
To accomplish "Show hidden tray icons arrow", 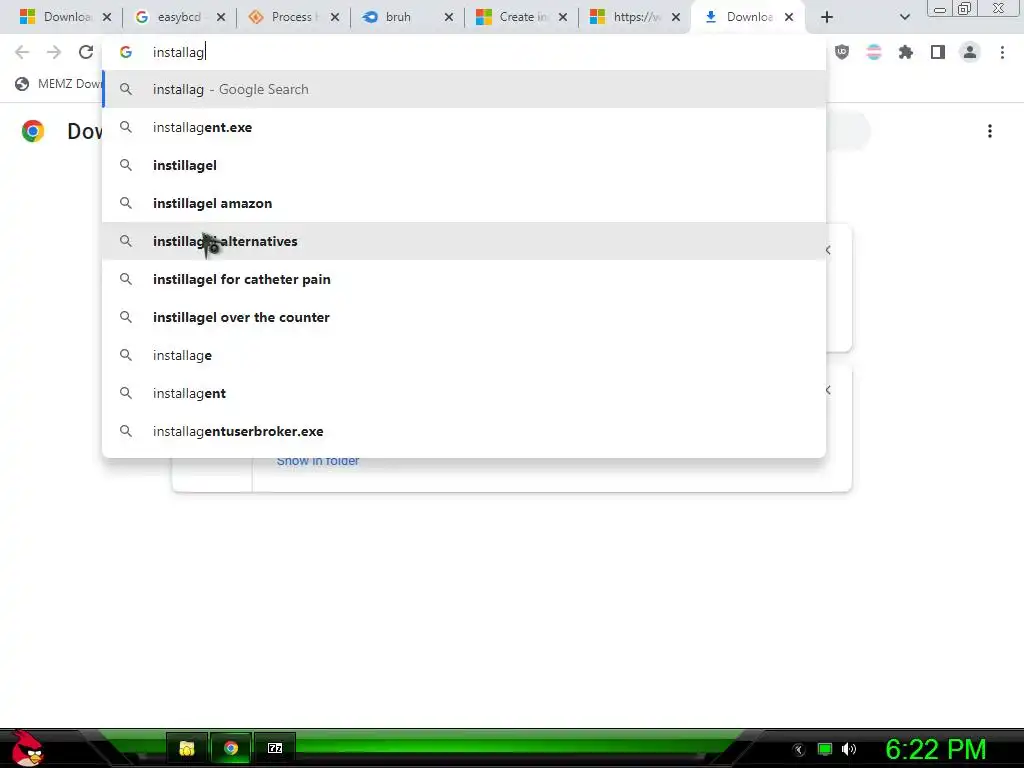I will [x=799, y=750].
